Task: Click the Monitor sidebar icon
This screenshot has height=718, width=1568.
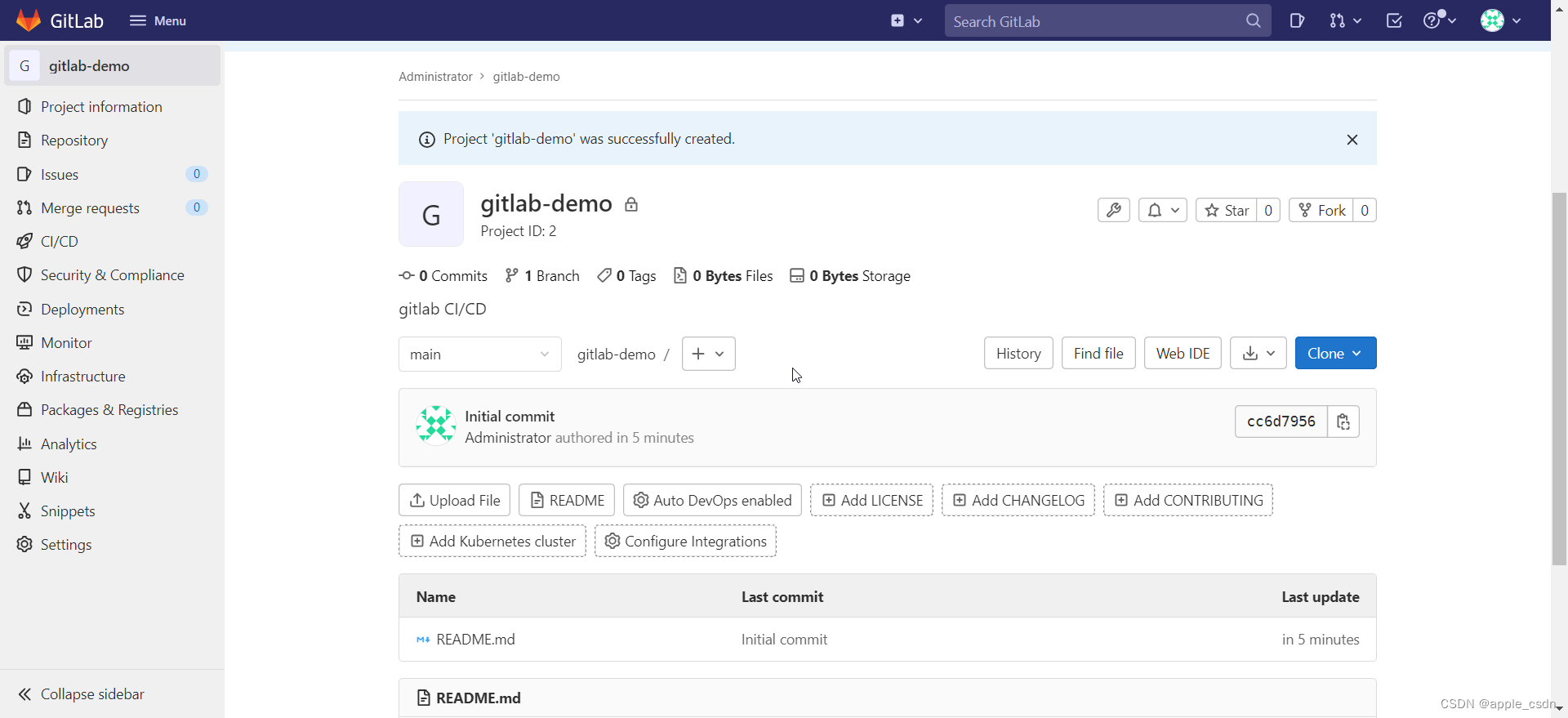Action: click(x=24, y=342)
